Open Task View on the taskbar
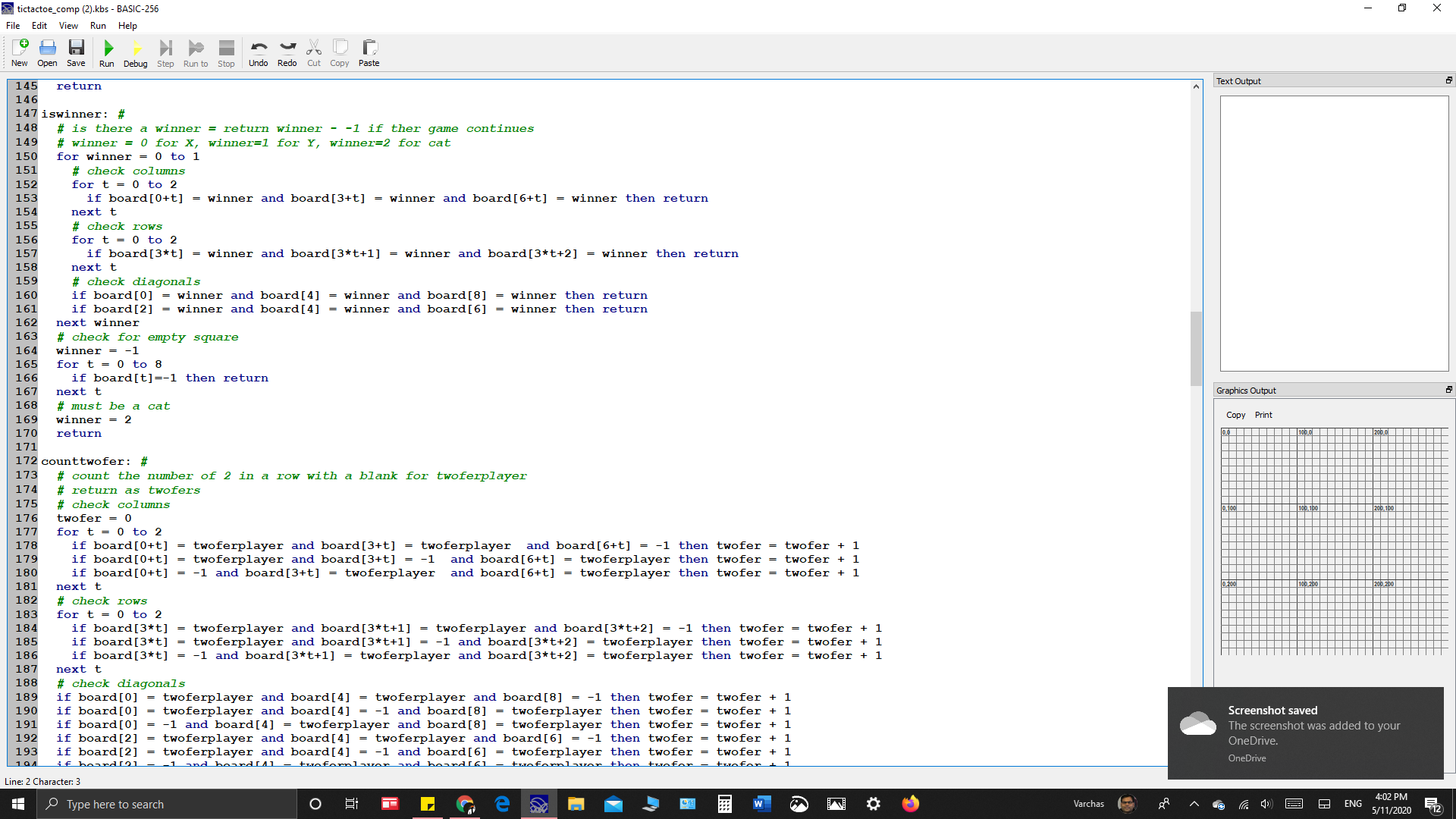Screen dimensions: 1456x819 point(352,804)
